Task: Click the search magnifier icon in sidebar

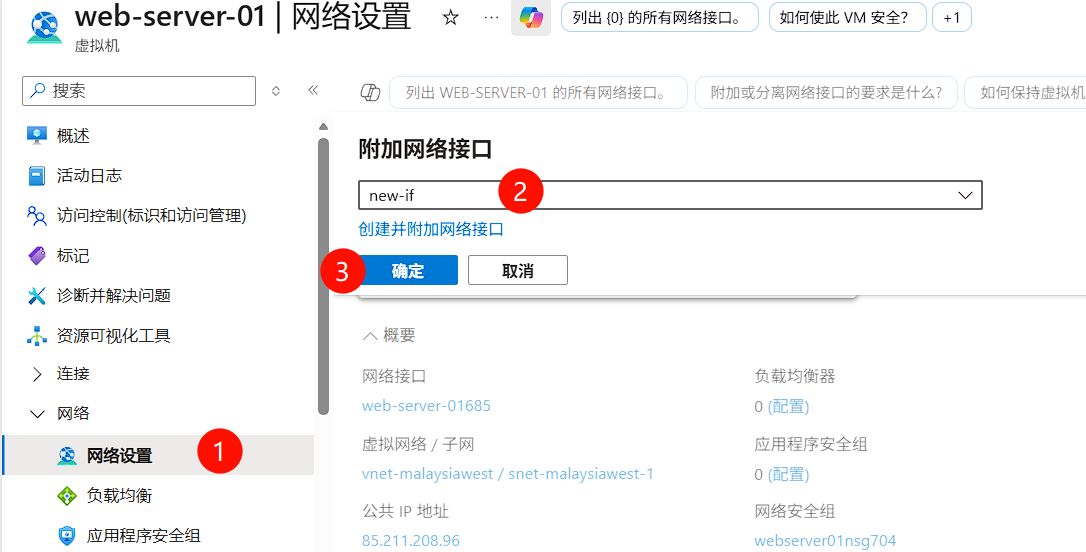Action: 37,91
